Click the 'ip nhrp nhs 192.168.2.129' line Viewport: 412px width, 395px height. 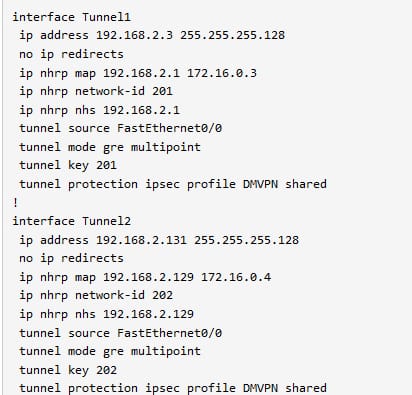tap(106, 314)
